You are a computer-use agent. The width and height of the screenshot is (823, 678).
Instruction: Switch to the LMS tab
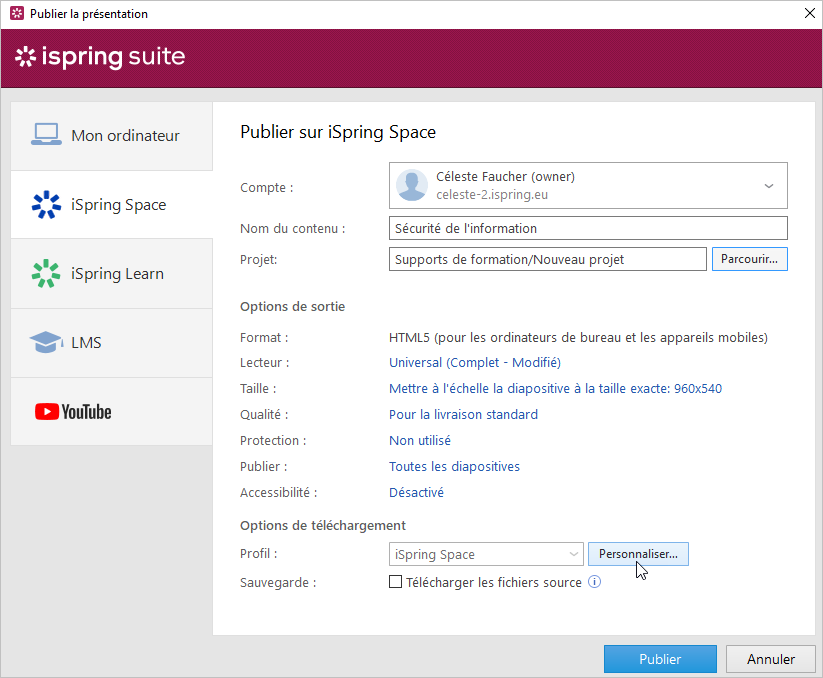click(x=112, y=342)
